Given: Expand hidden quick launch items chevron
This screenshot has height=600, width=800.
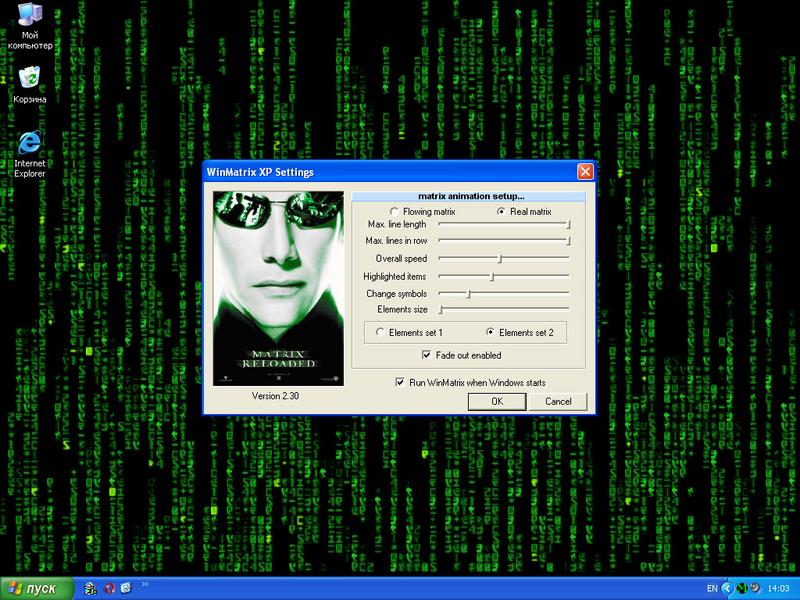Looking at the screenshot, I should [145, 584].
